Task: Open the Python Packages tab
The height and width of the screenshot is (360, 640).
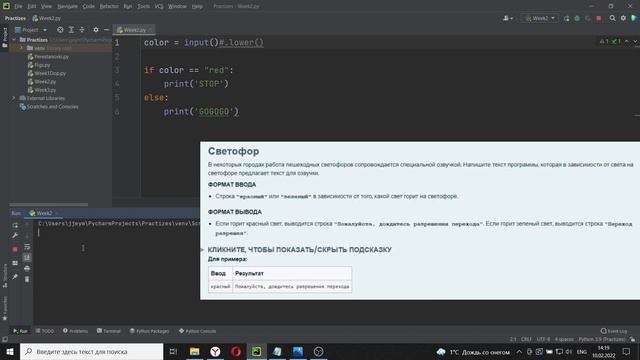Action: 149,331
